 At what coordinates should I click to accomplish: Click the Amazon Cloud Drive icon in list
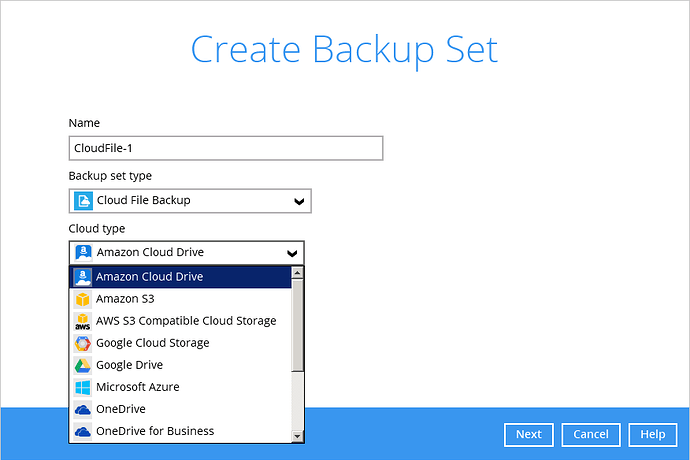coord(82,277)
